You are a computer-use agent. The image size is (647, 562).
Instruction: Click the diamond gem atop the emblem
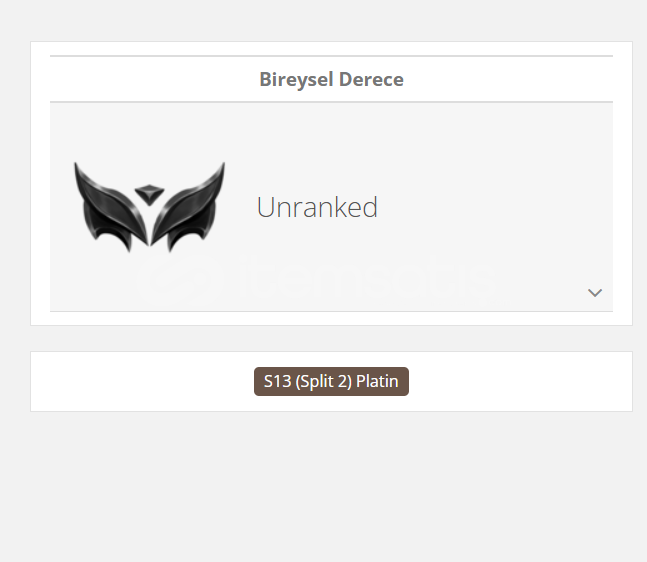click(149, 195)
